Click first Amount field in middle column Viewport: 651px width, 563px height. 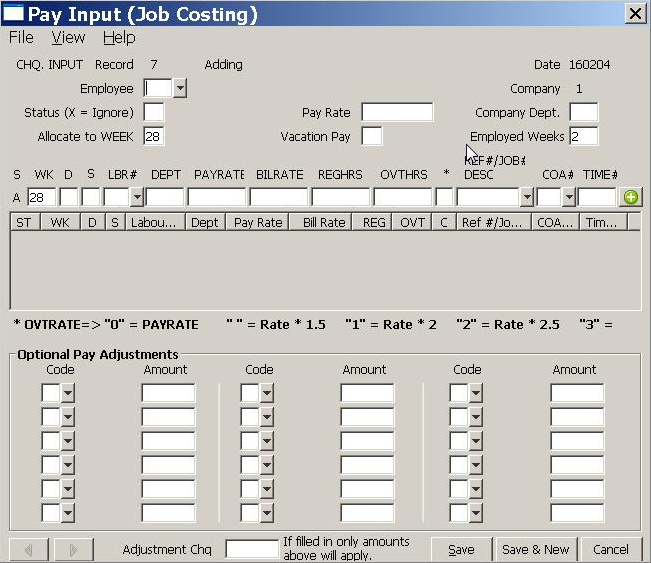pos(367,393)
